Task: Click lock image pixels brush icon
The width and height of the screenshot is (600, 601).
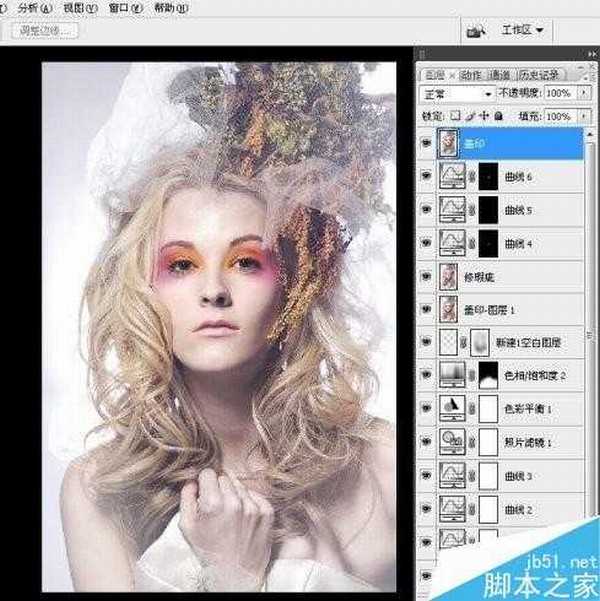Action: [x=470, y=118]
